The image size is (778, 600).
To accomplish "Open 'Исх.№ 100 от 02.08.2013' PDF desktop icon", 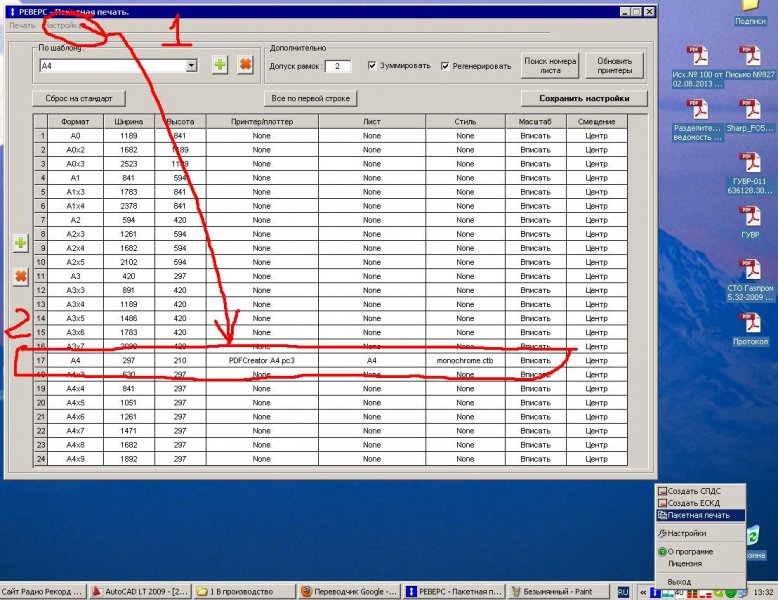I will tap(697, 67).
